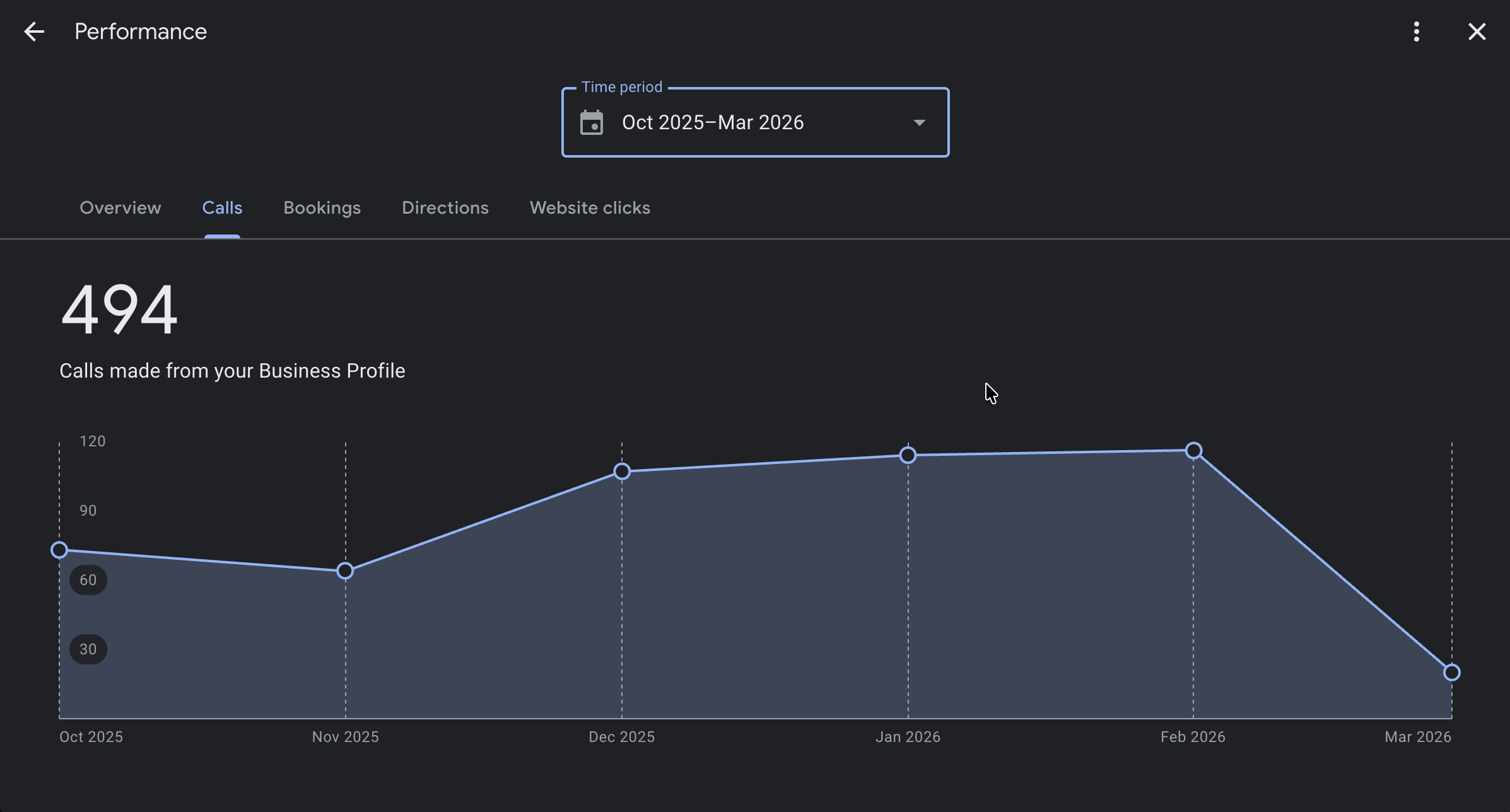Click the 494 total calls number

119,310
